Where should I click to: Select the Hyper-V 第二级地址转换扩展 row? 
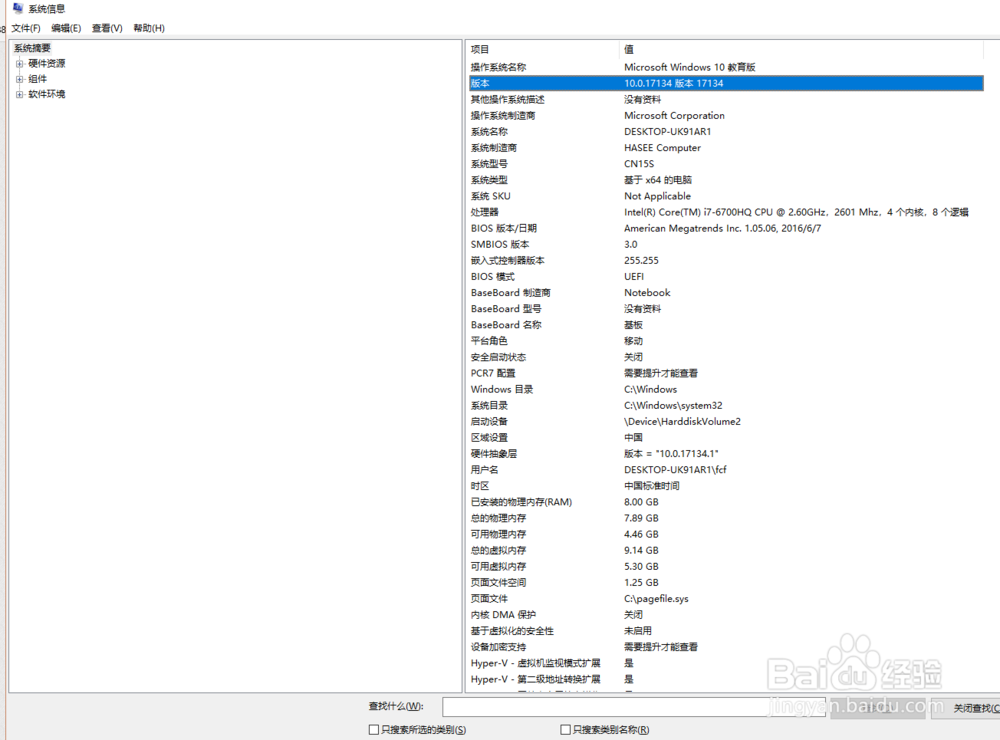726,679
